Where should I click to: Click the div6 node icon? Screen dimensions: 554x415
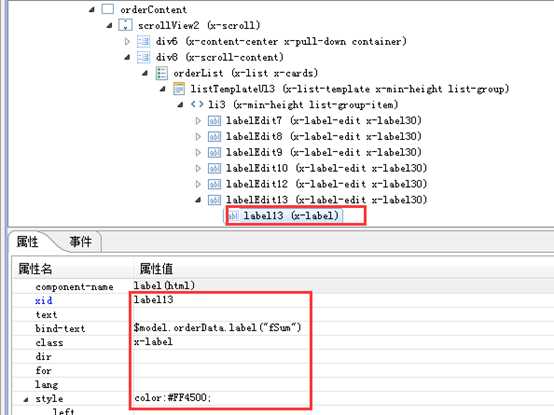[x=143, y=41]
